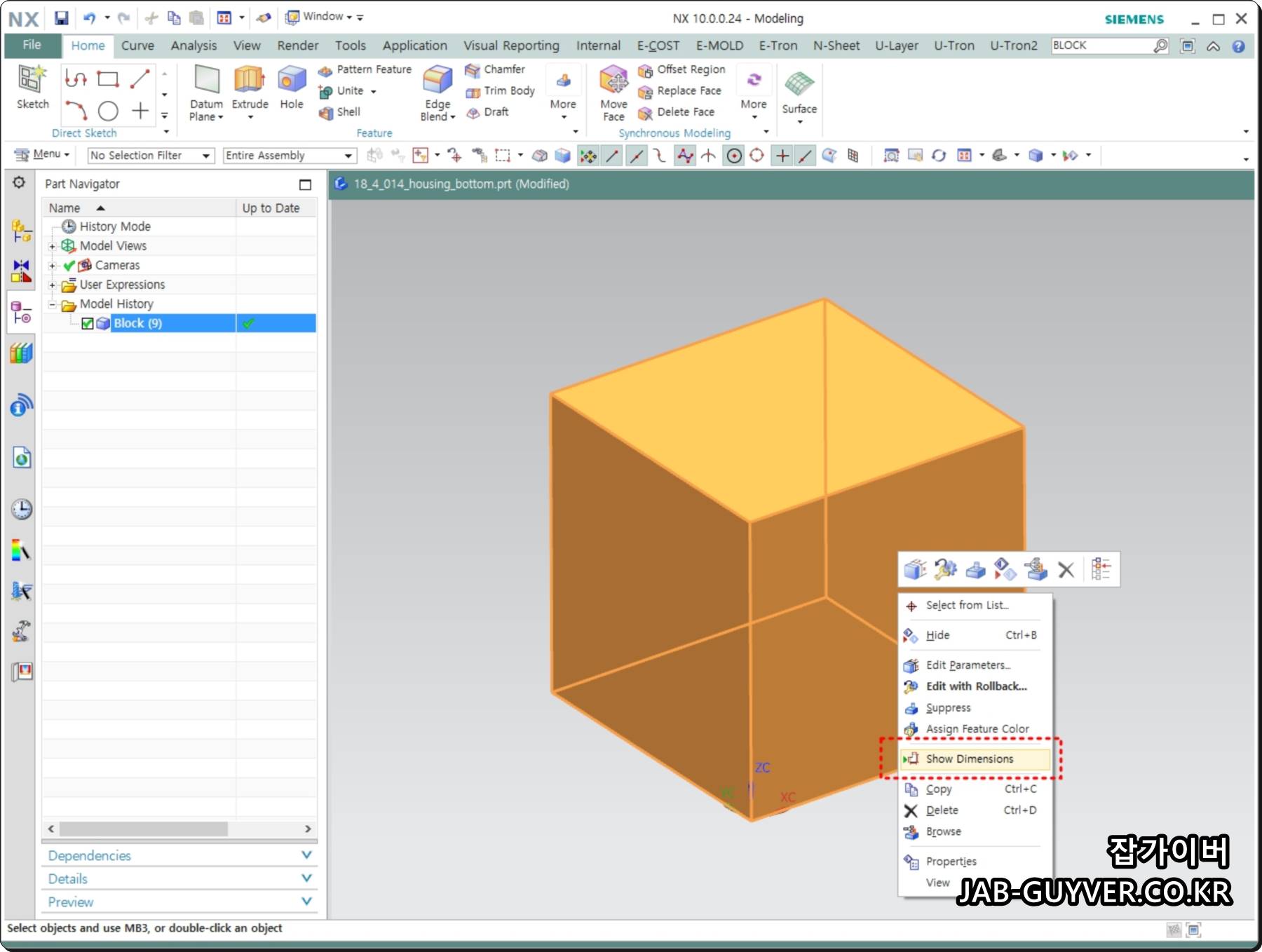
Task: Open the Entire Assembly scope dropdown
Action: tap(290, 156)
